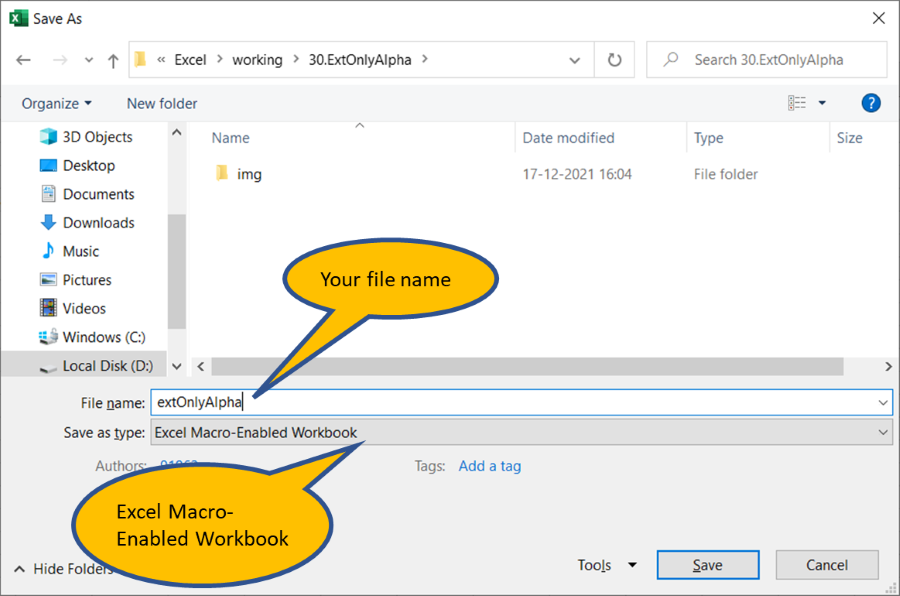Open the img folder
Image resolution: width=900 pixels, height=596 pixels.
(x=249, y=174)
